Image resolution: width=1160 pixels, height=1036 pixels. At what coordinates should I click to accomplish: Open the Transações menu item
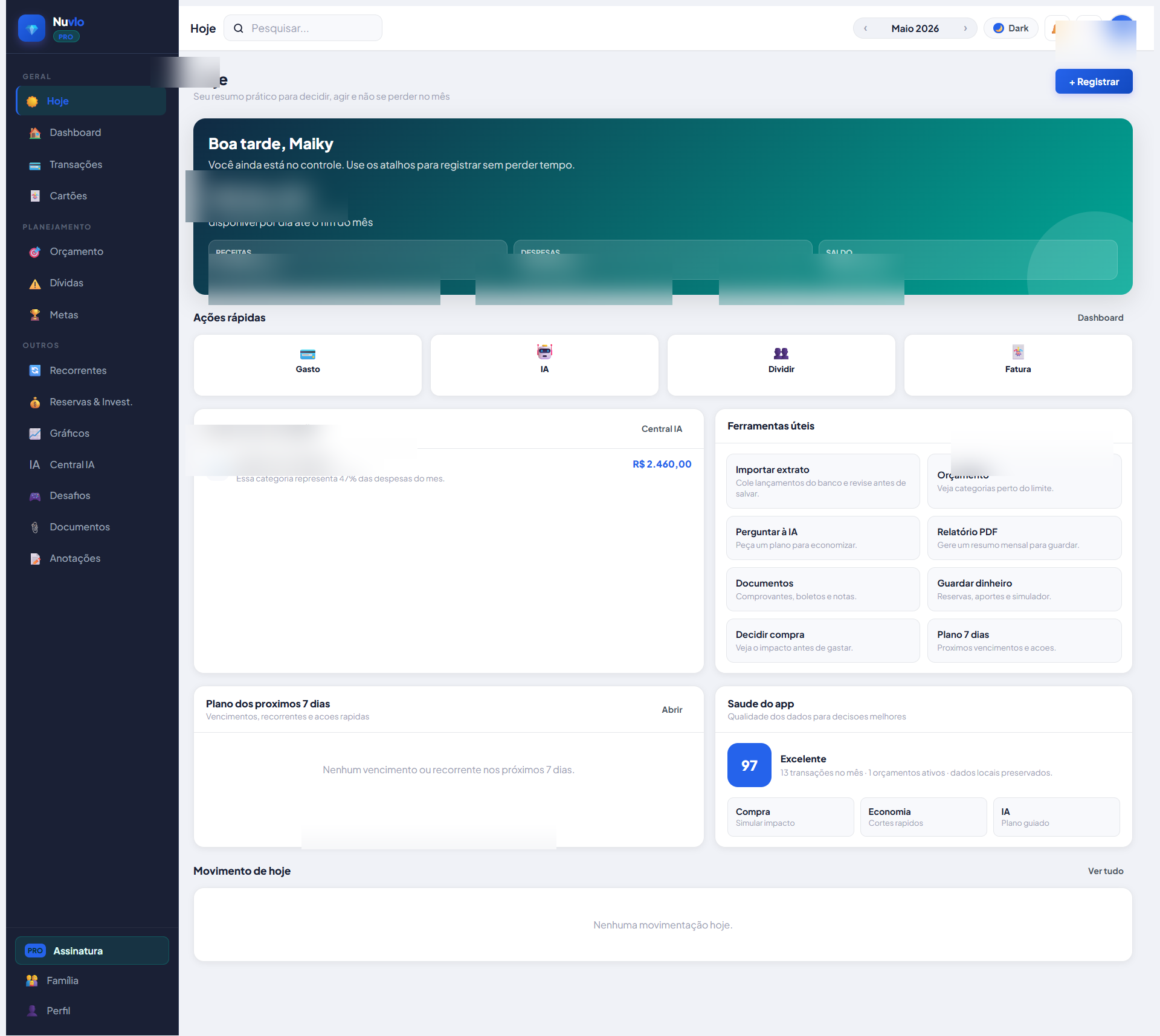click(x=76, y=164)
